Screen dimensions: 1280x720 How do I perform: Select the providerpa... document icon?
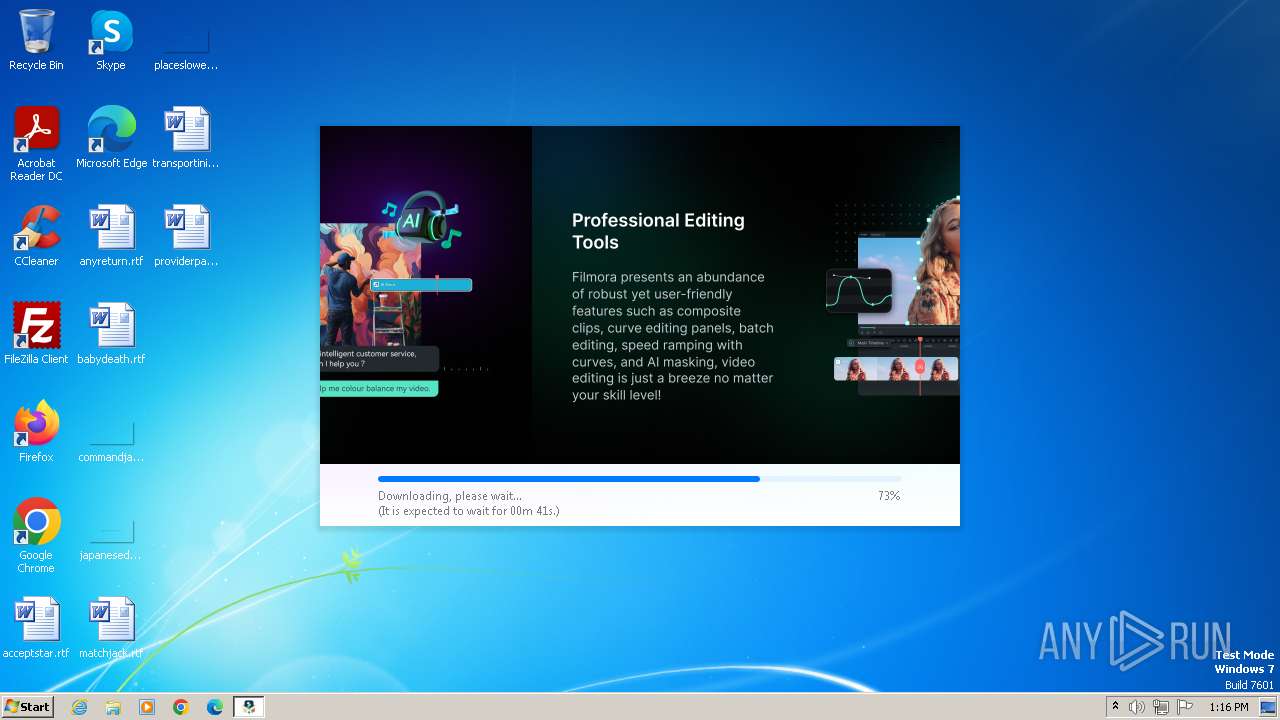pos(186,236)
